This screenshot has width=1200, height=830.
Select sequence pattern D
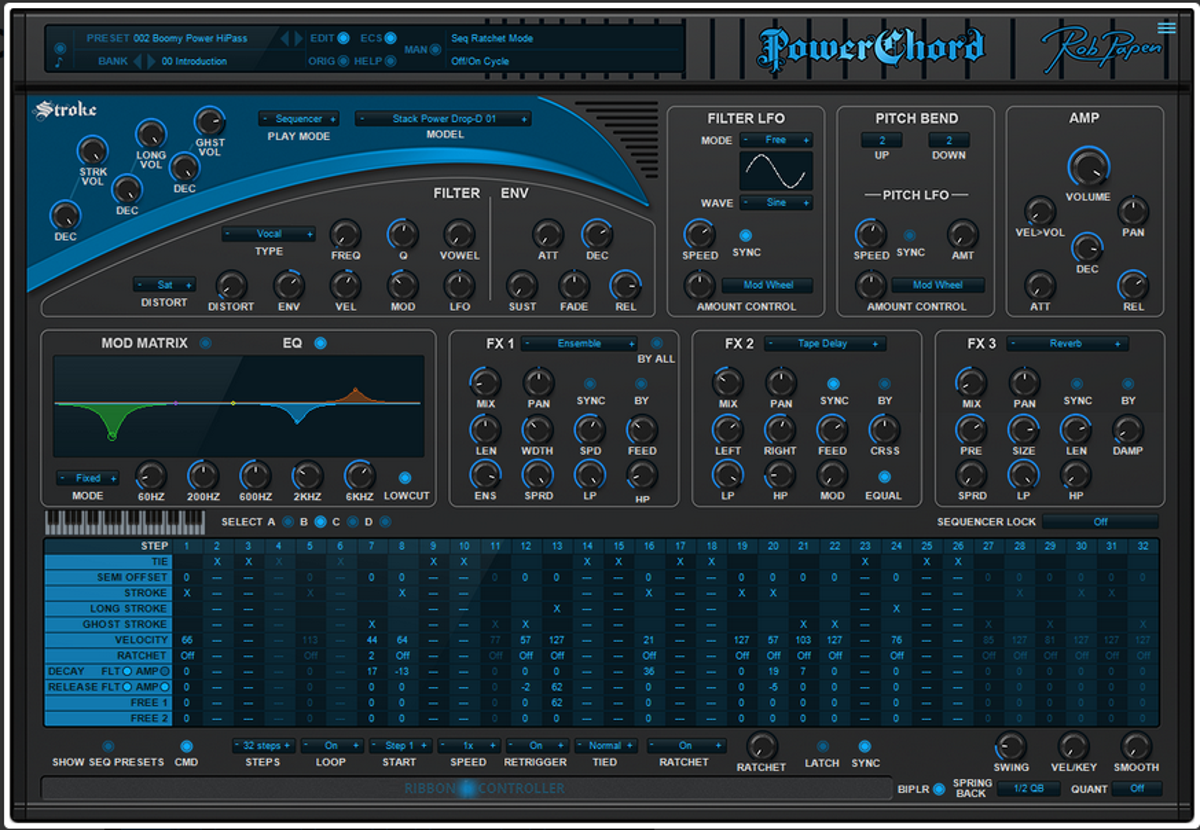tap(384, 521)
